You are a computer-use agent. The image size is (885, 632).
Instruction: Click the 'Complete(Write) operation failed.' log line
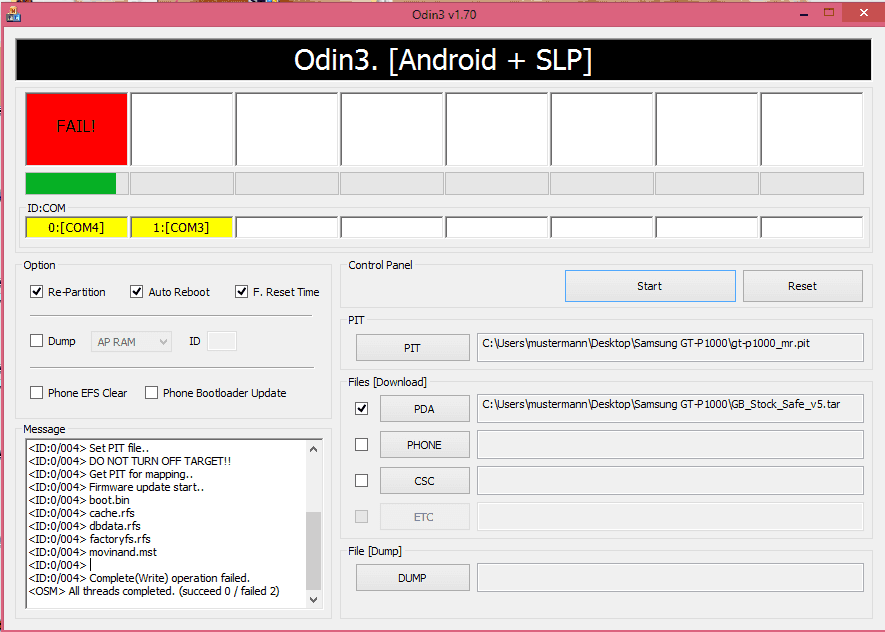pyautogui.click(x=139, y=578)
